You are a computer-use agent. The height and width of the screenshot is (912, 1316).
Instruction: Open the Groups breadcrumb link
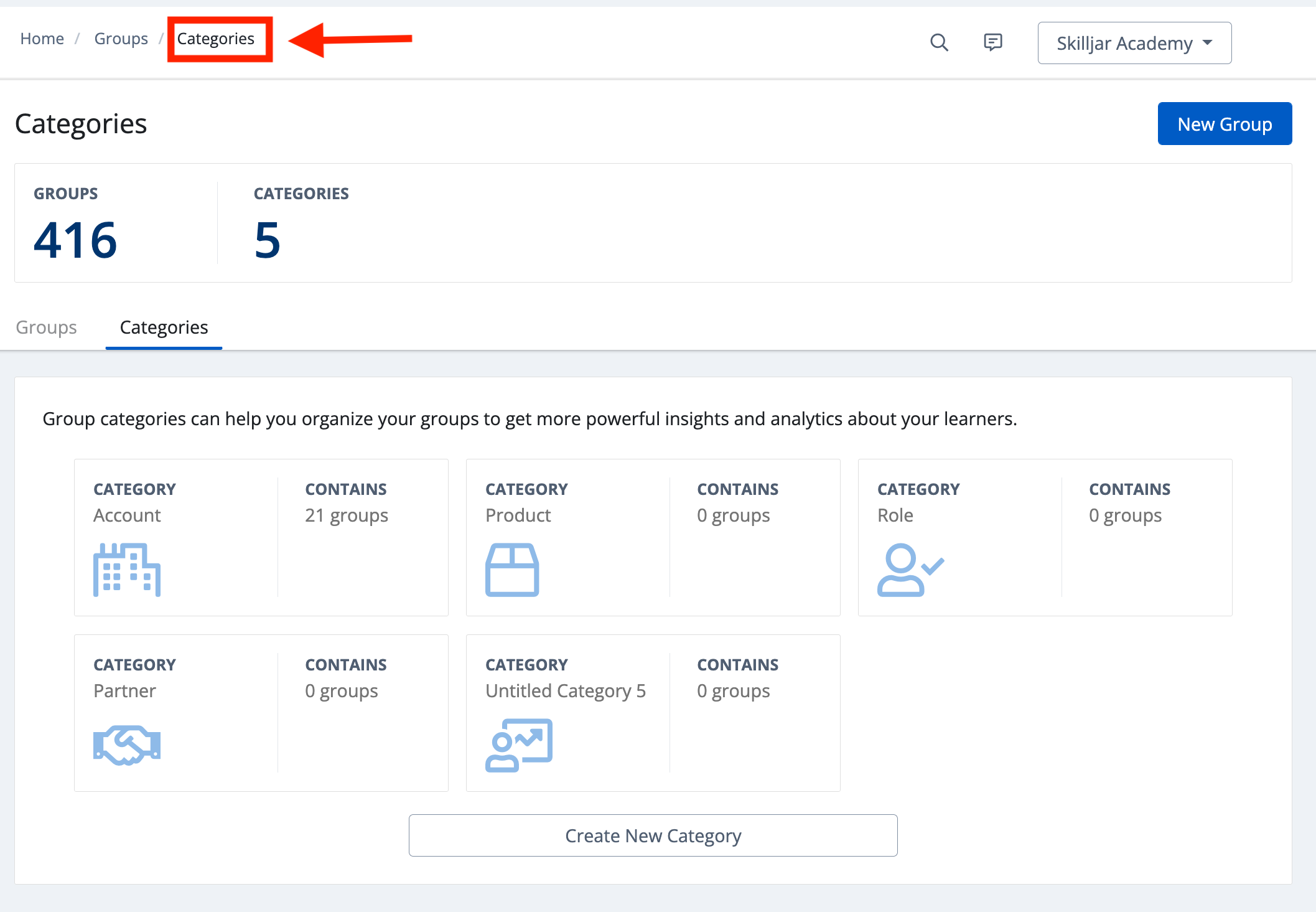121,39
